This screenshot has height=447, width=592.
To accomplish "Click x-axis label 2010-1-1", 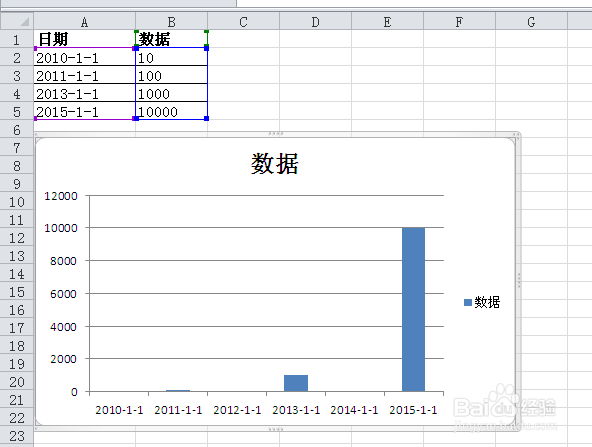I will [x=119, y=410].
